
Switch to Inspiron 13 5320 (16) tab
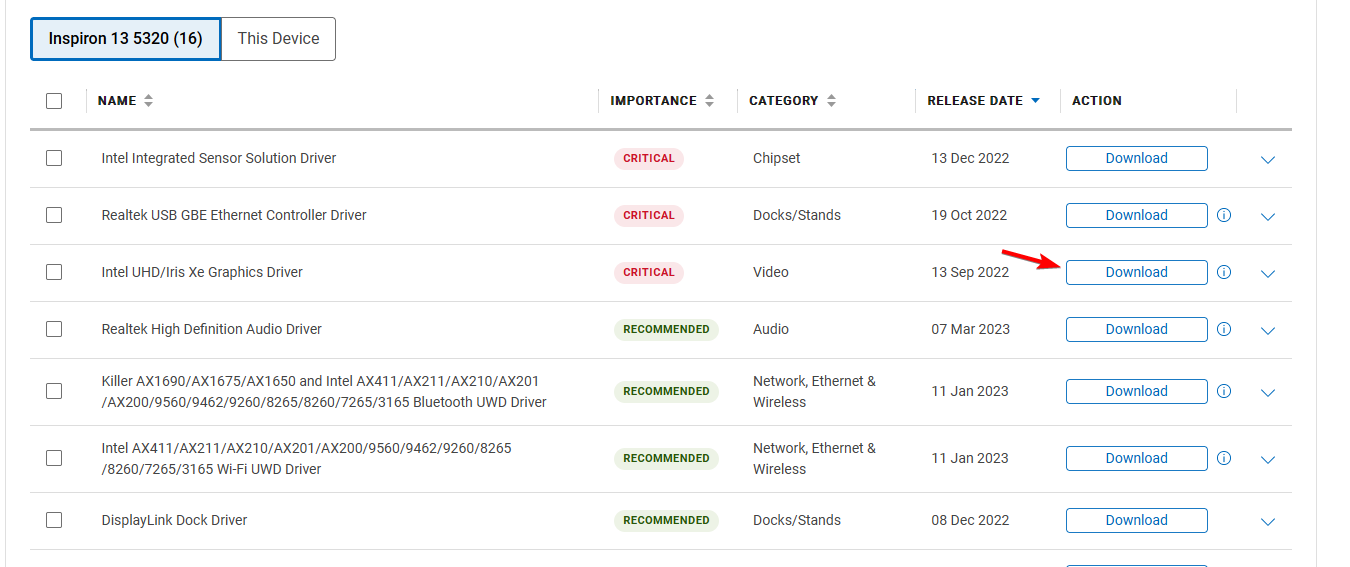pyautogui.click(x=126, y=39)
